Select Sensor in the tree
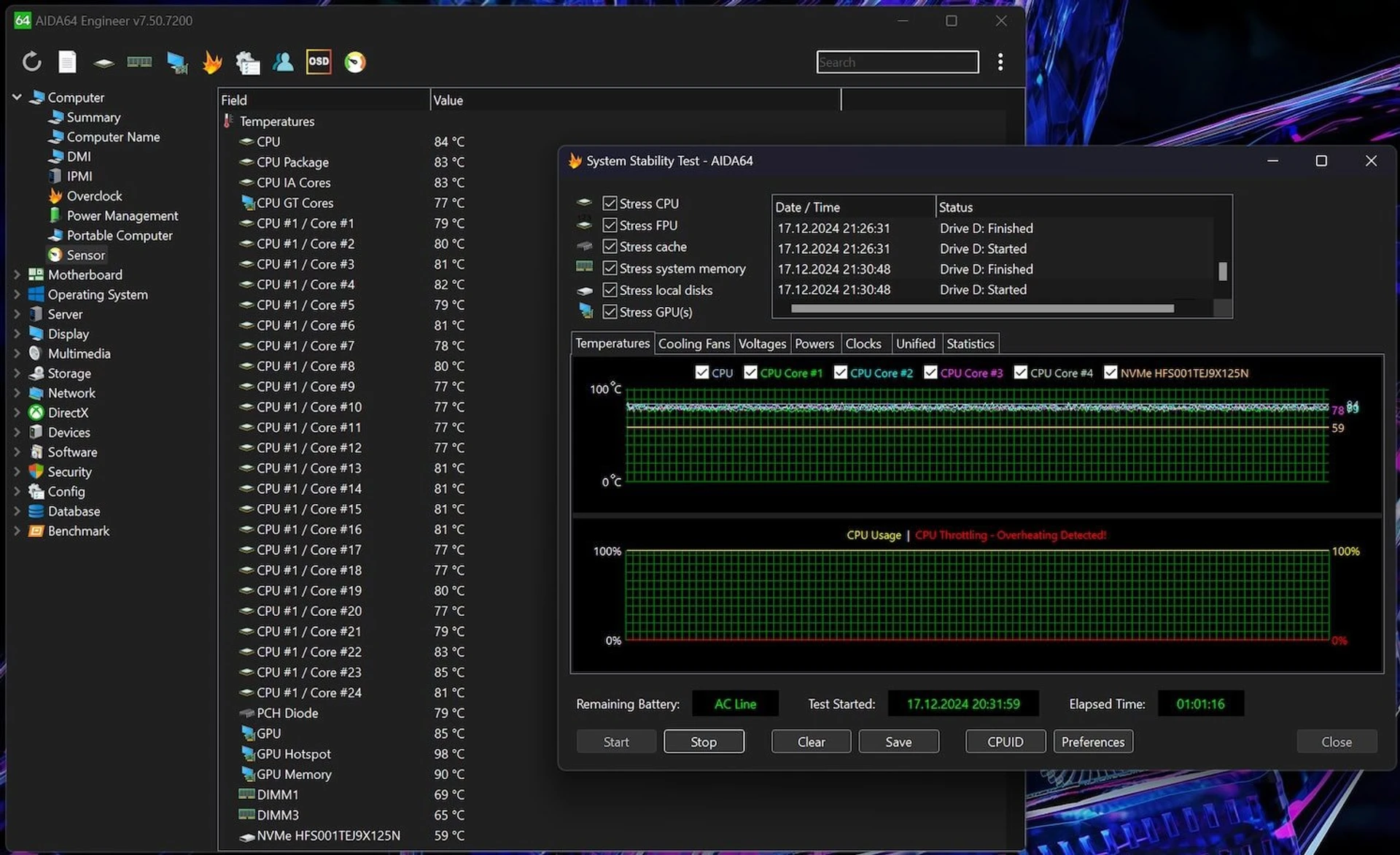 coord(86,255)
